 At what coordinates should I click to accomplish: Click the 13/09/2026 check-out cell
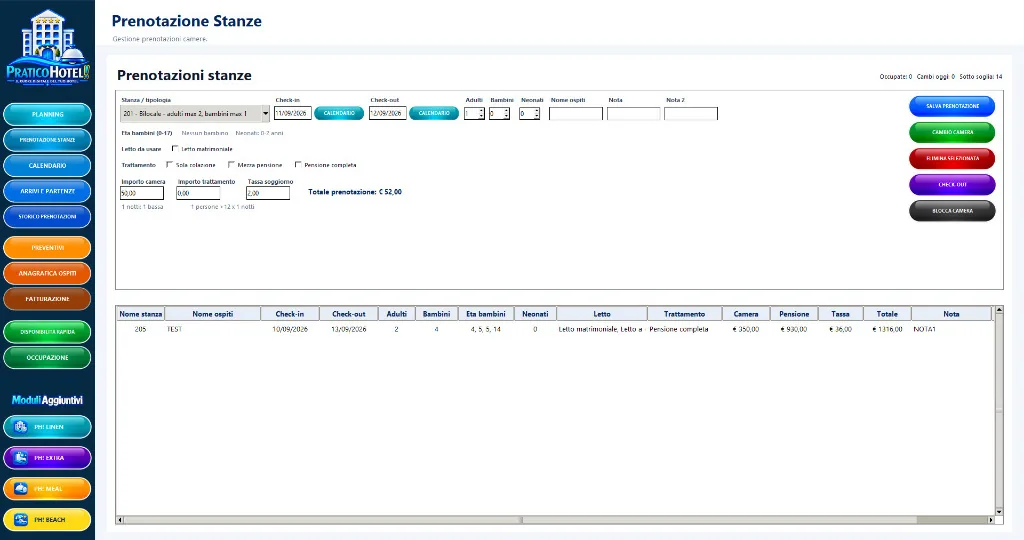[x=349, y=329]
